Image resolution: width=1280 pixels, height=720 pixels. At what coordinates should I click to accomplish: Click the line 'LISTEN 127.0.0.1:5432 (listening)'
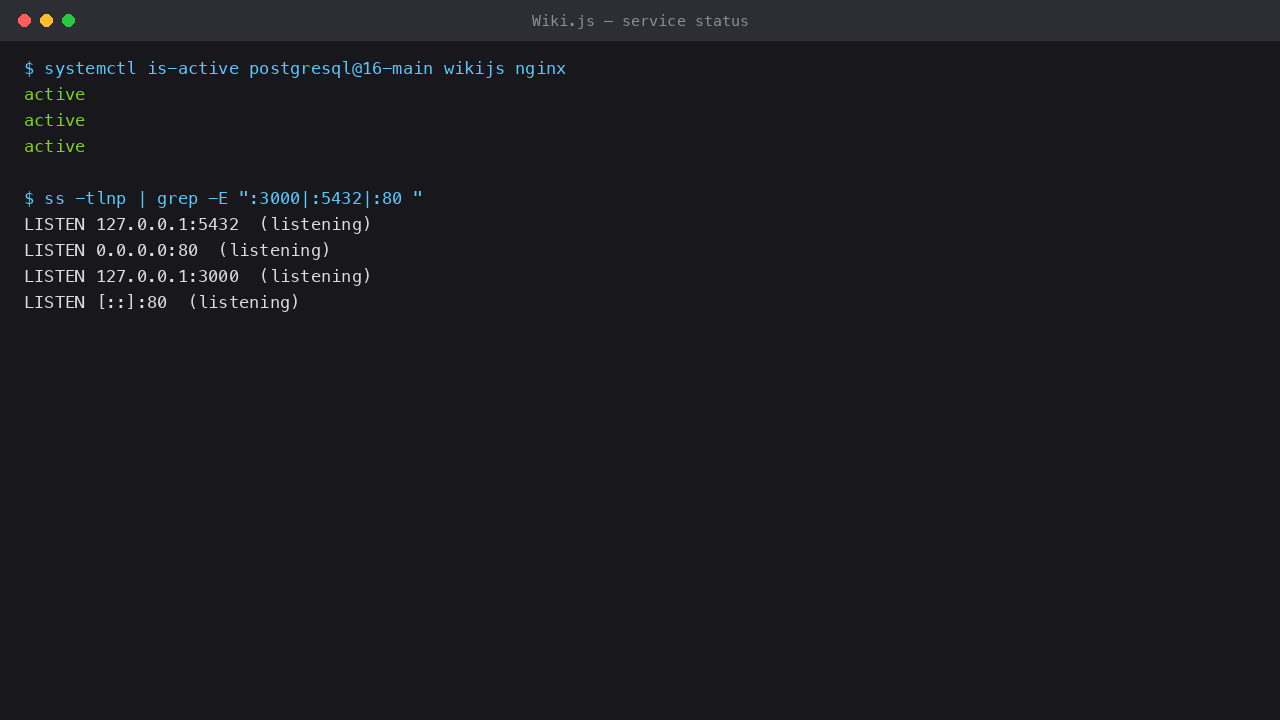(198, 224)
